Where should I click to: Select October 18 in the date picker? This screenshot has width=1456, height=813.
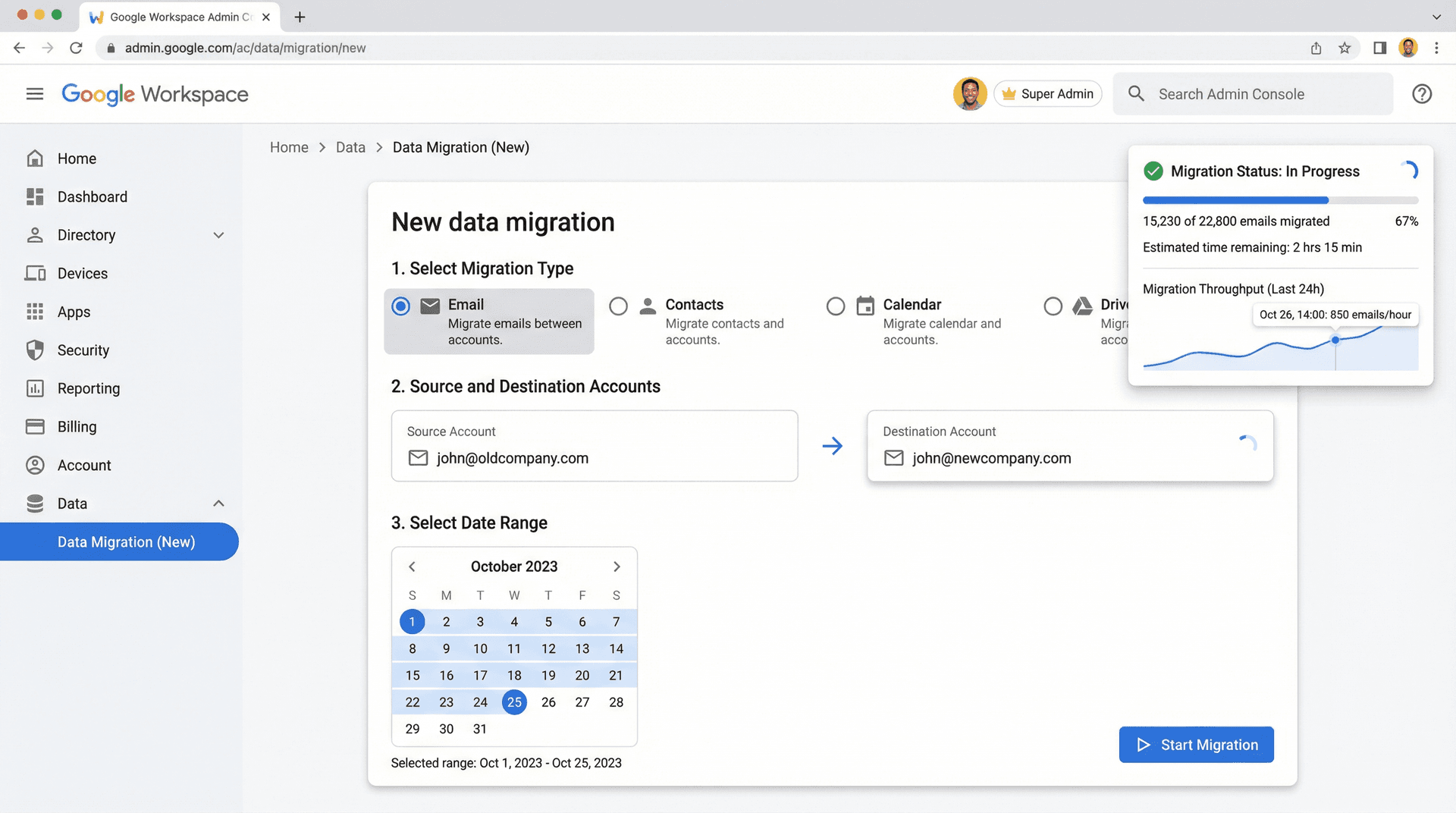pyautogui.click(x=514, y=675)
